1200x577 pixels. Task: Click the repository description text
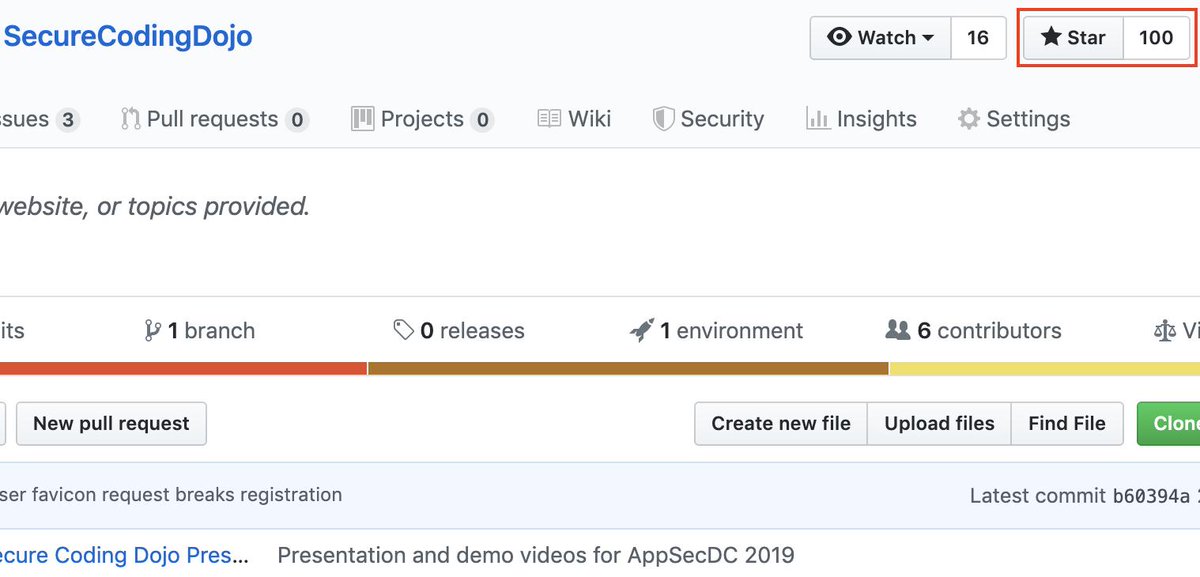[154, 206]
